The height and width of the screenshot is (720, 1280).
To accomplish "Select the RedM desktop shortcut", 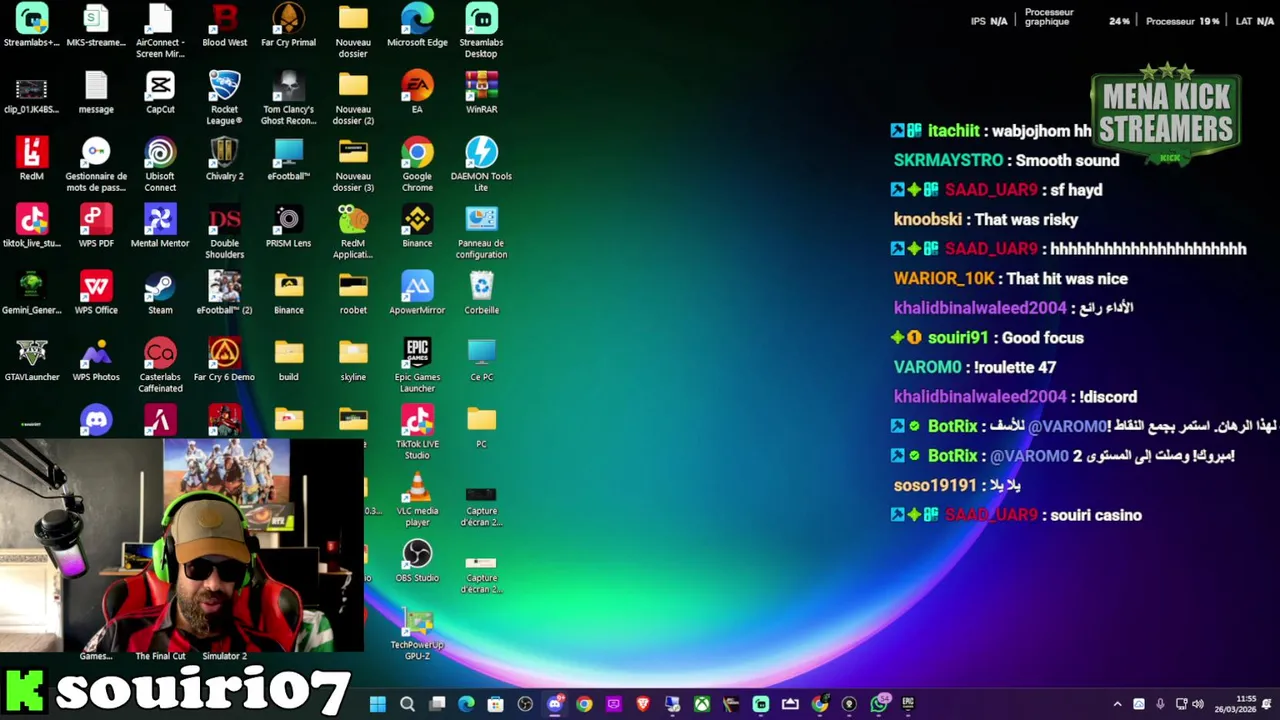I will point(32,160).
